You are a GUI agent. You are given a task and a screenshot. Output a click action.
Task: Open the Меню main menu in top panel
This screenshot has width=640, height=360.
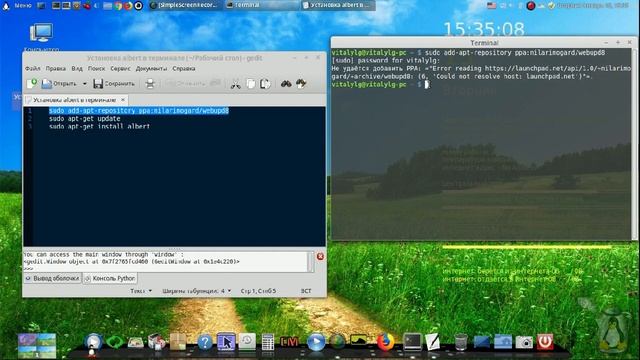(x=17, y=5)
